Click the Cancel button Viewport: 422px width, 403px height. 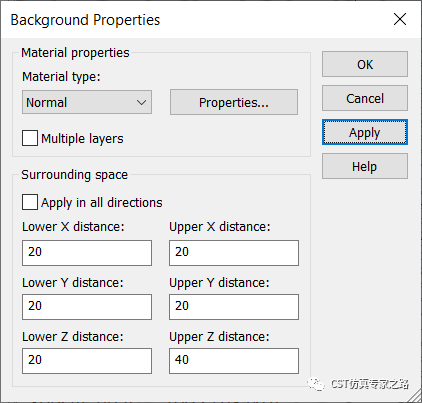[x=365, y=98]
